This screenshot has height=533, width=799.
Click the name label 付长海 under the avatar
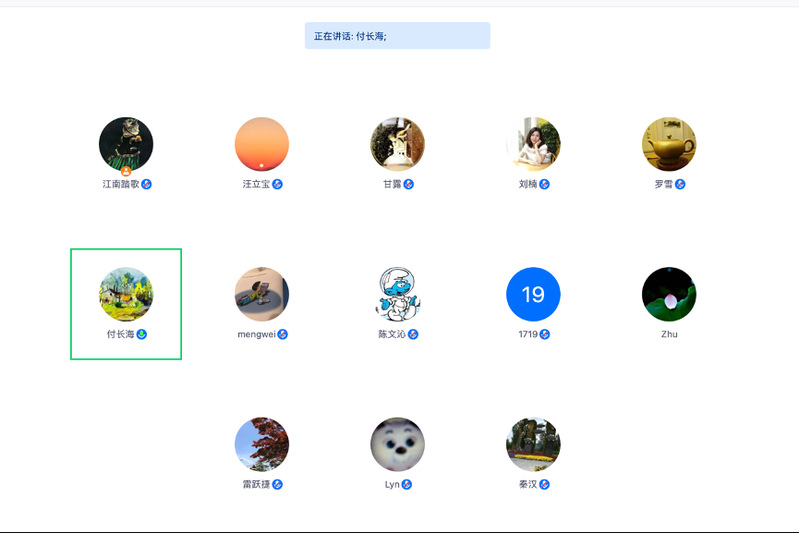(120, 334)
